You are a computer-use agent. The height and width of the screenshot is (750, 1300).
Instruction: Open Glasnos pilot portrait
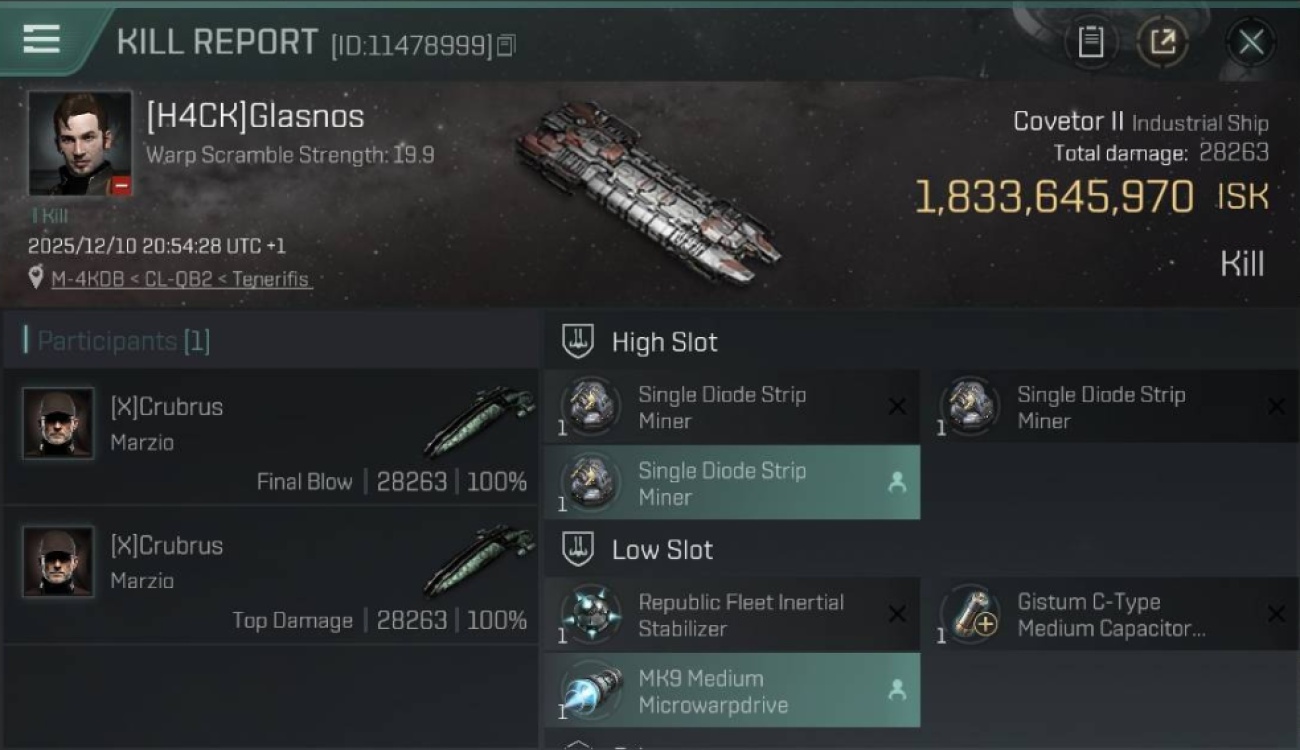click(80, 143)
